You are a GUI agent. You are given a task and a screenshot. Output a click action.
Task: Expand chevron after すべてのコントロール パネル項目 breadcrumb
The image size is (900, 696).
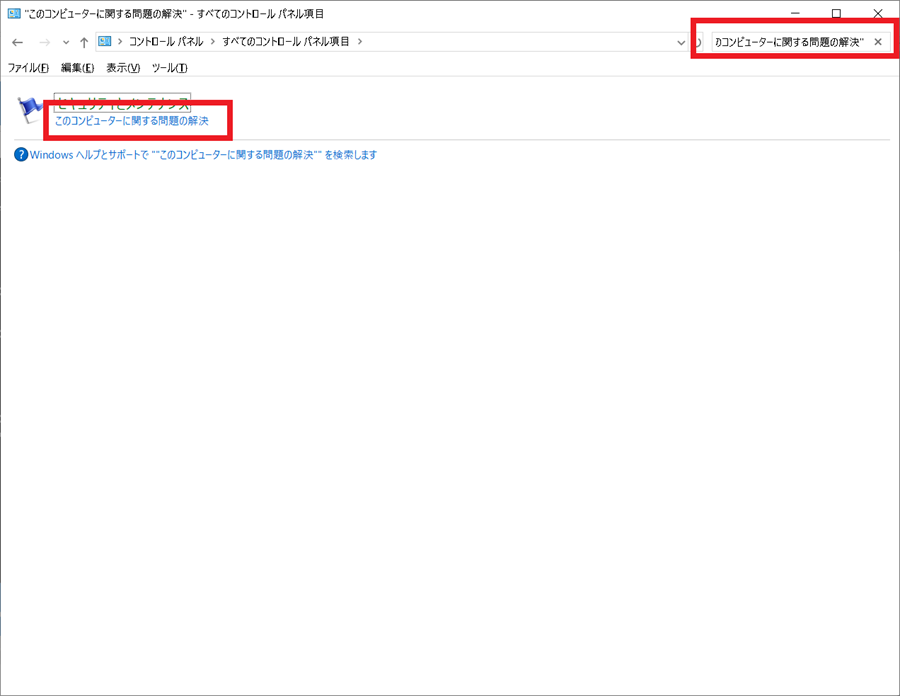click(360, 42)
